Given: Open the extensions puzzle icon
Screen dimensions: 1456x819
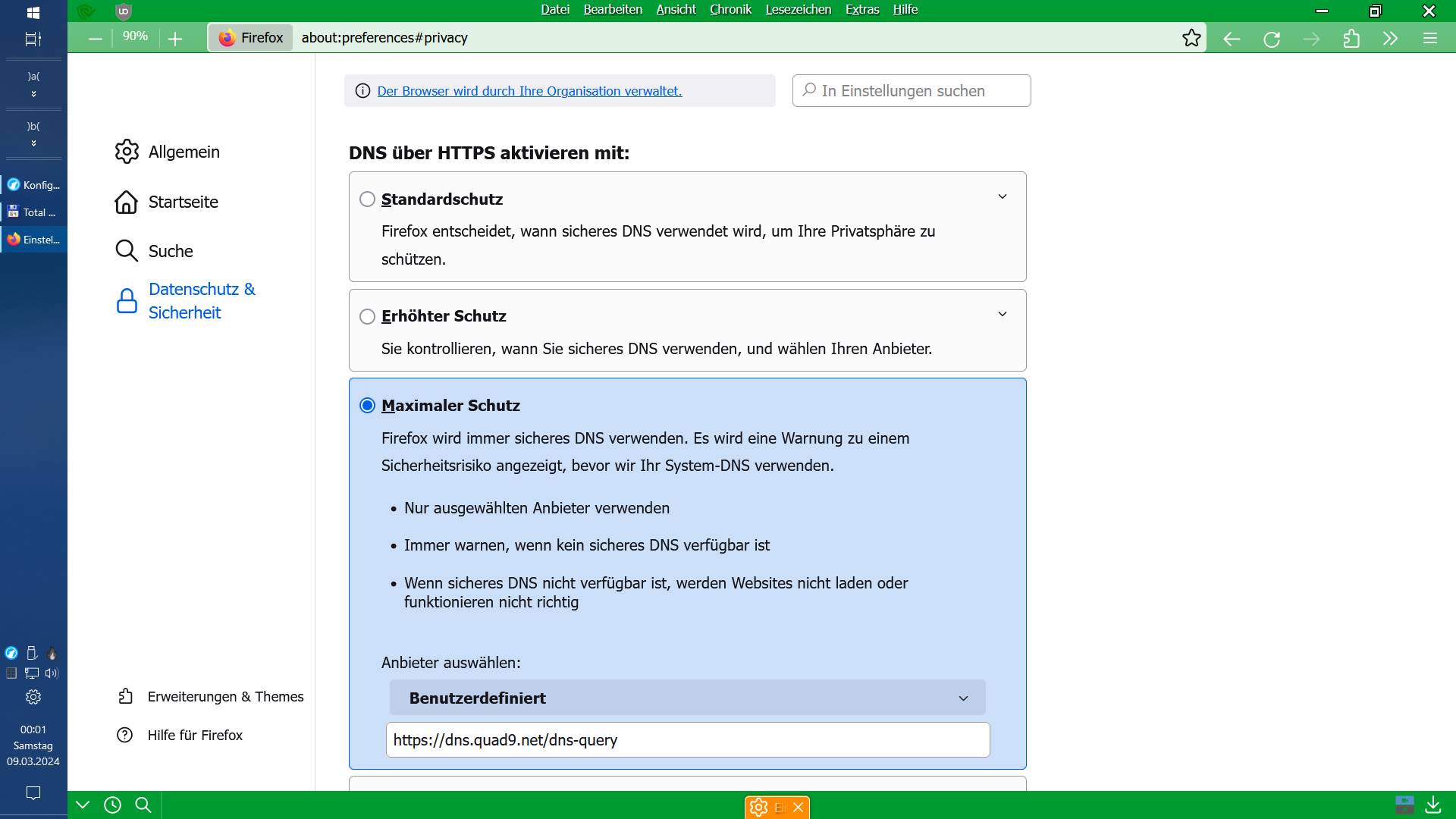Looking at the screenshot, I should coord(1351,39).
